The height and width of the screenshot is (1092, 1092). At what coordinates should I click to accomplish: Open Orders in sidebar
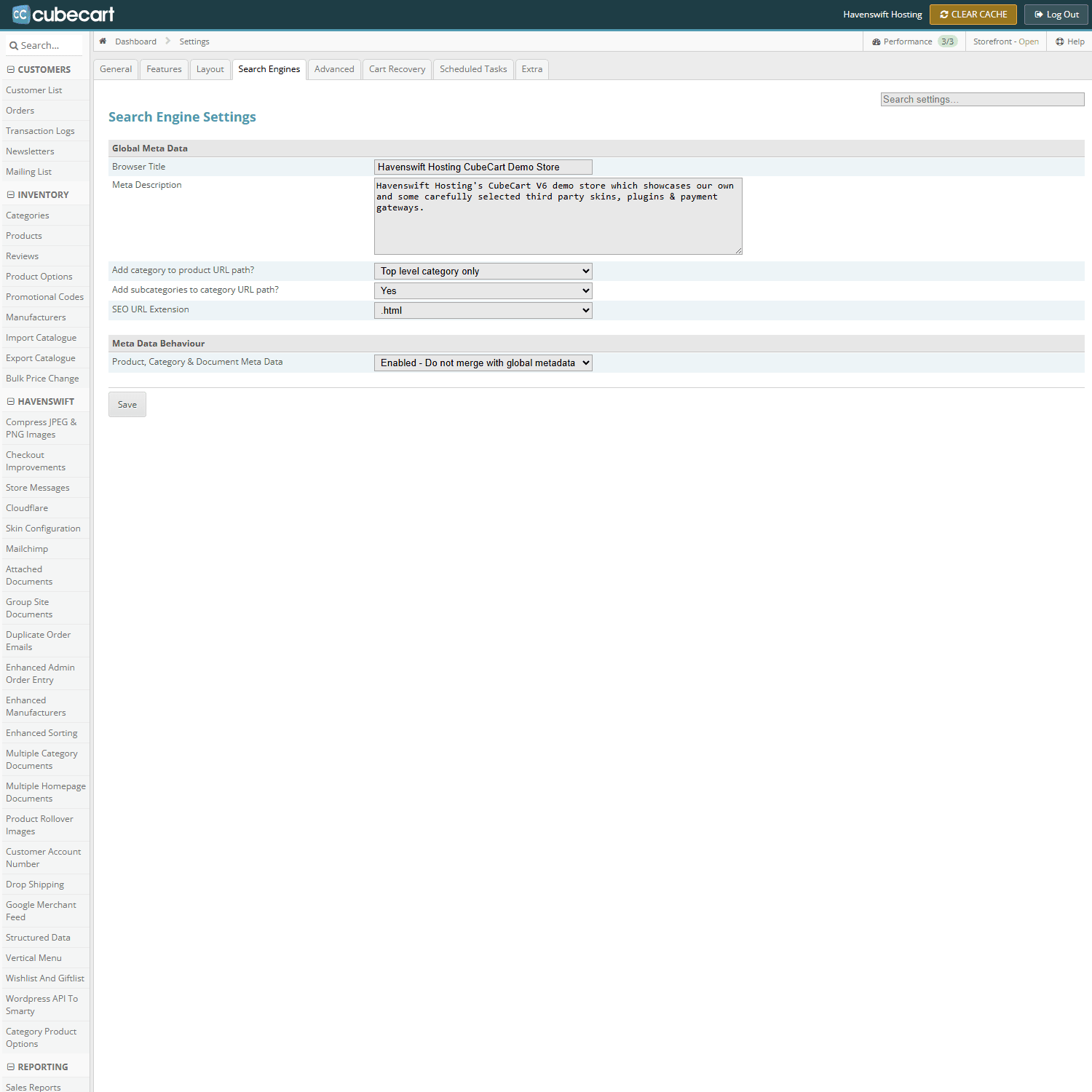20,111
